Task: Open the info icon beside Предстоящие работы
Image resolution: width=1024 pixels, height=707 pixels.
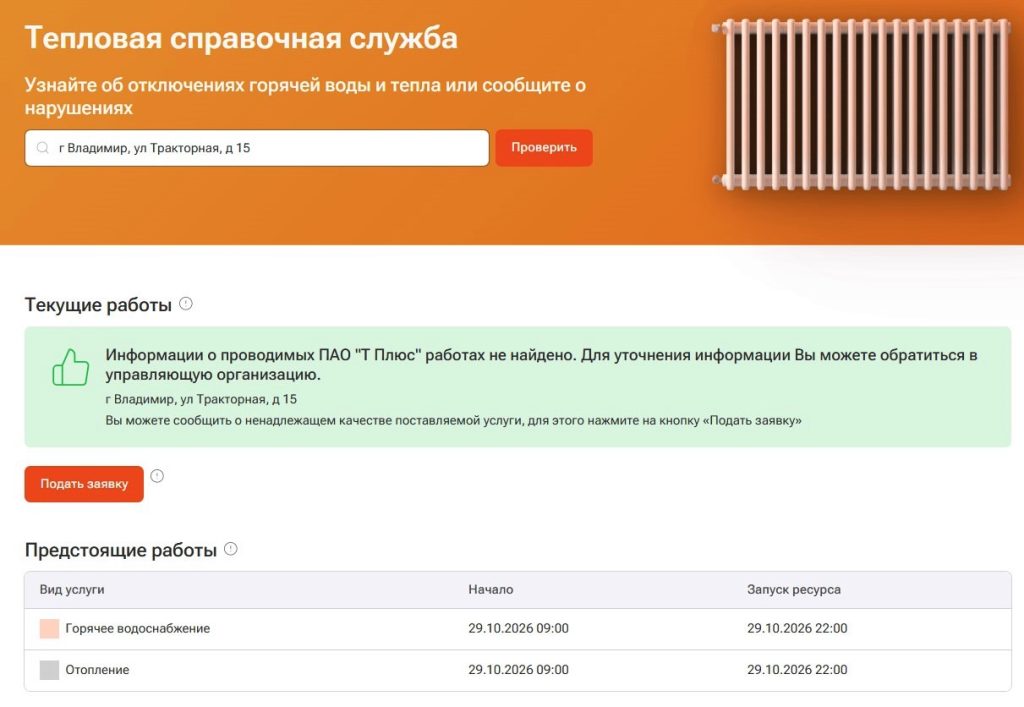Action: (x=231, y=549)
